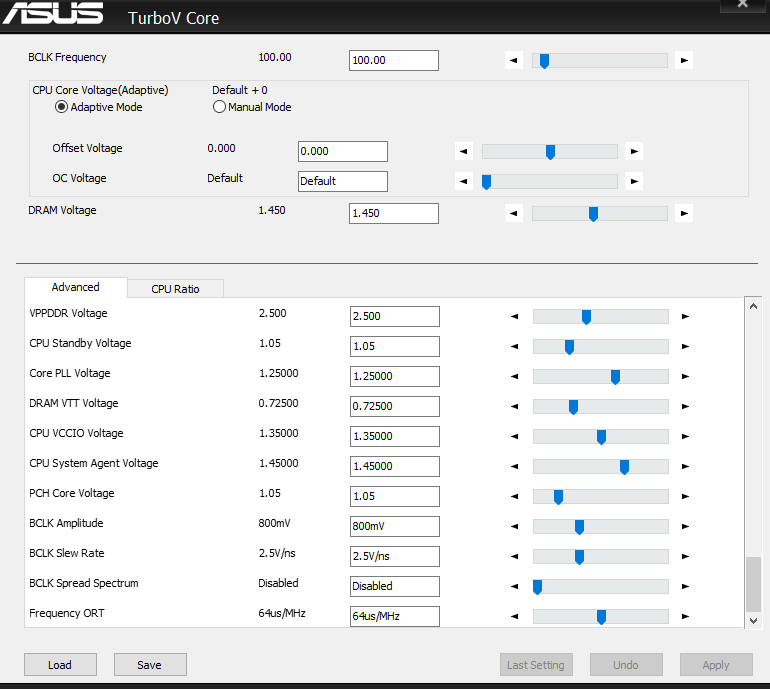Click the BCLK Frequency slider track
The height and width of the screenshot is (689, 770).
pos(600,61)
